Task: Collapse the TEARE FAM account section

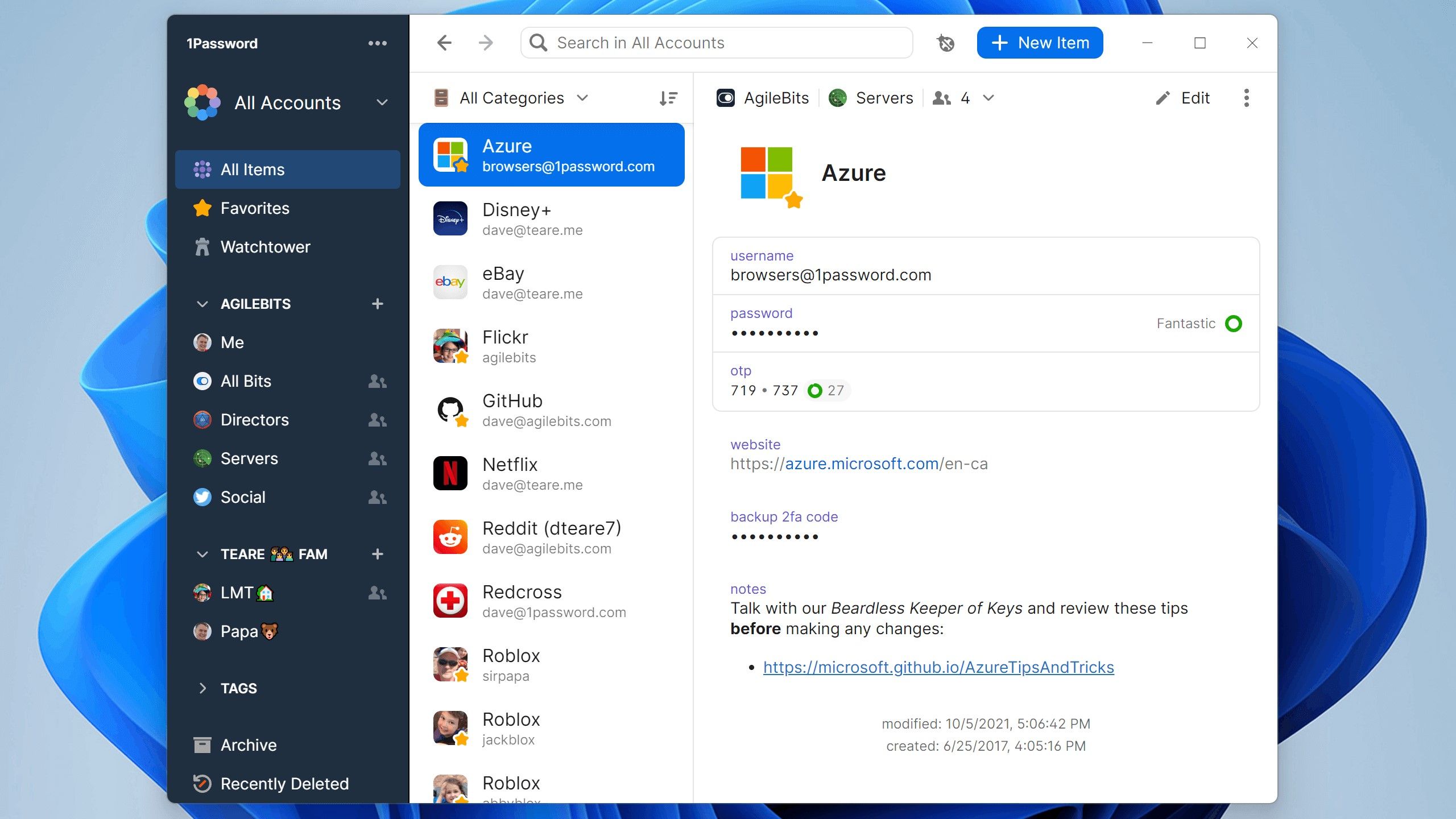Action: tap(202, 554)
